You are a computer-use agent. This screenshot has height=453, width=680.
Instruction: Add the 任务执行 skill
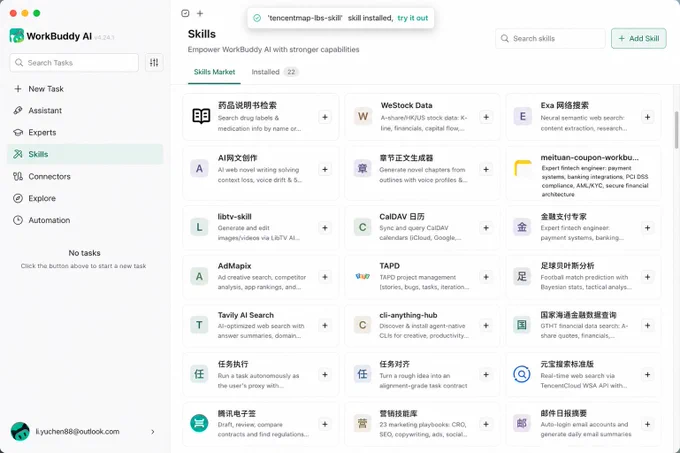[x=325, y=375]
